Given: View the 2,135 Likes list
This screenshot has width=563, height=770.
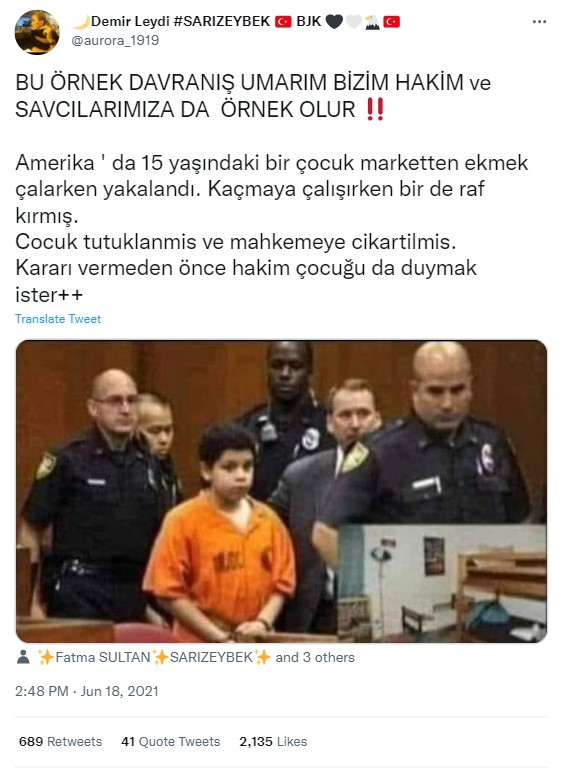Looking at the screenshot, I should 273,741.
